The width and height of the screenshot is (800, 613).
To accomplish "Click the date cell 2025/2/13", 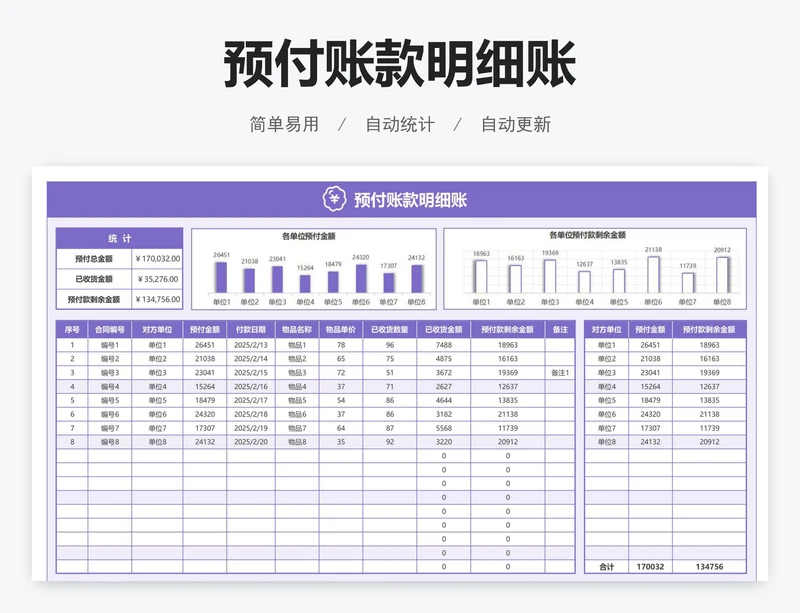I will pos(251,345).
